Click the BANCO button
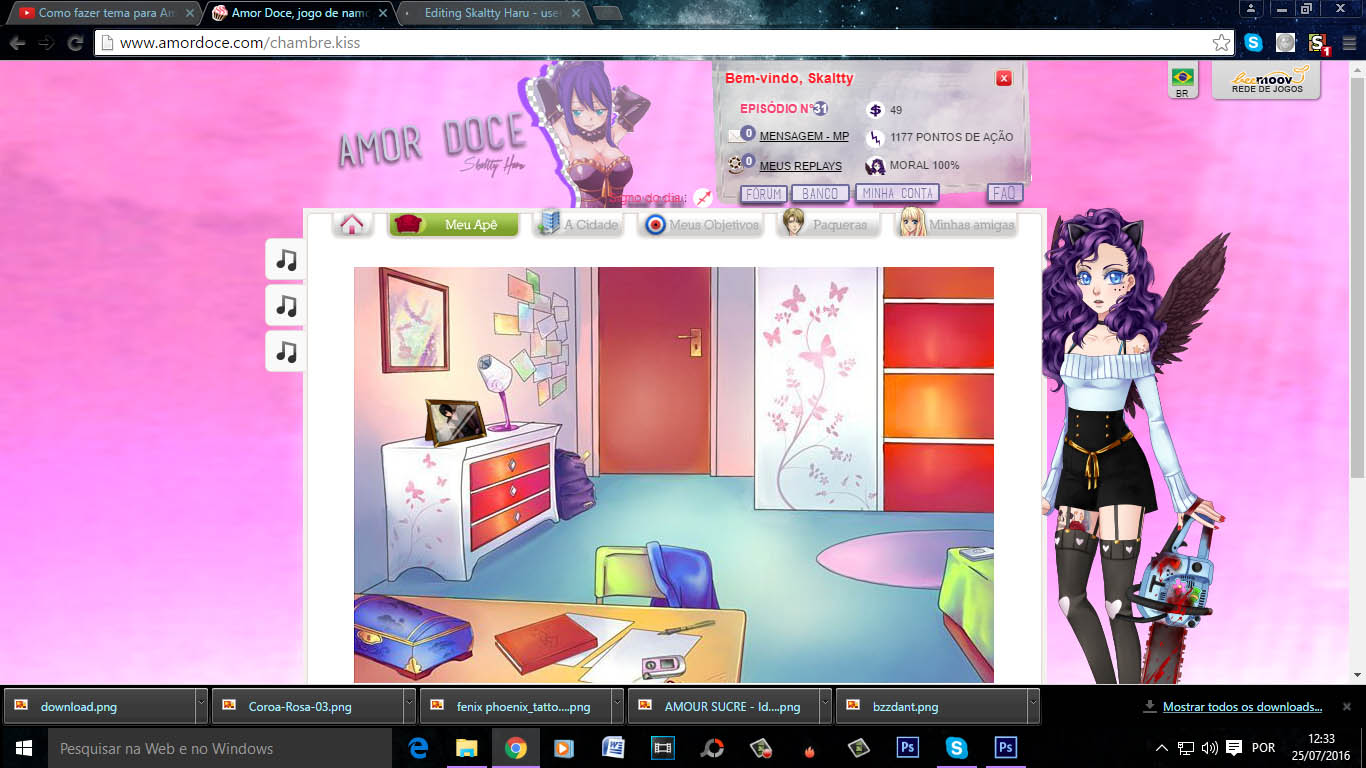 821,194
